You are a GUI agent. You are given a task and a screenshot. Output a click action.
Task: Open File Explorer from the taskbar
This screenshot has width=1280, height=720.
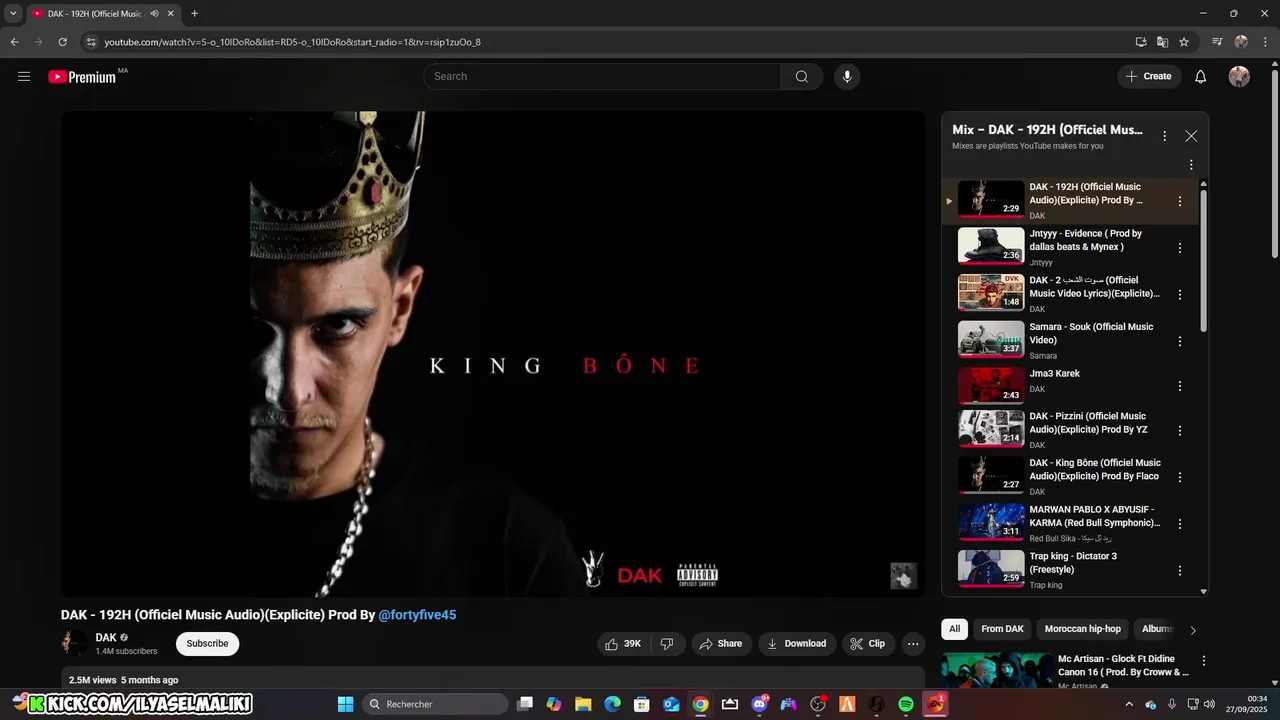pos(583,704)
